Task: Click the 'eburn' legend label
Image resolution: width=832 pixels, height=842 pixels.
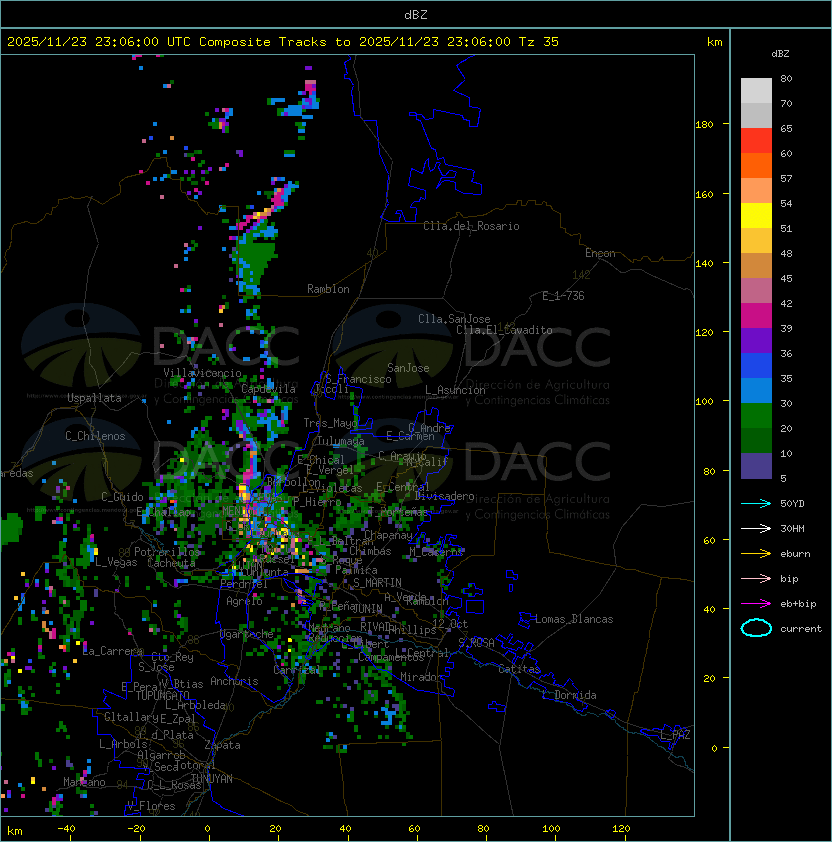Action: [x=795, y=554]
